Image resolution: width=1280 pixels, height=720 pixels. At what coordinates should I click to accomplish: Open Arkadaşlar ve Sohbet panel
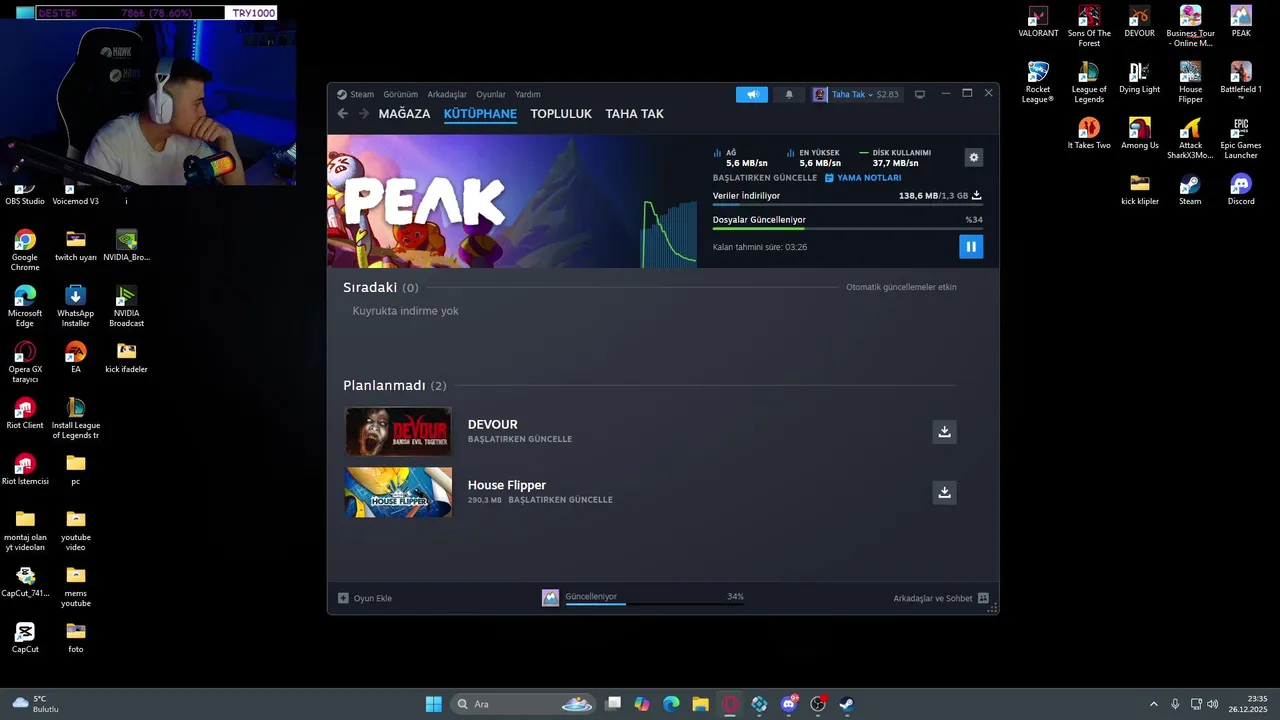point(941,598)
